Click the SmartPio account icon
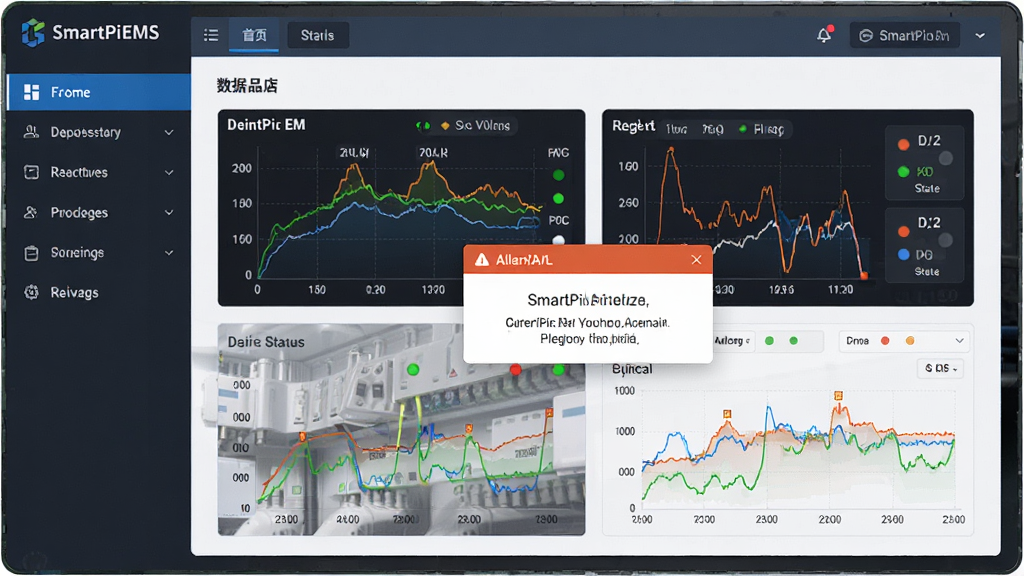The height and width of the screenshot is (576, 1024). pos(866,36)
